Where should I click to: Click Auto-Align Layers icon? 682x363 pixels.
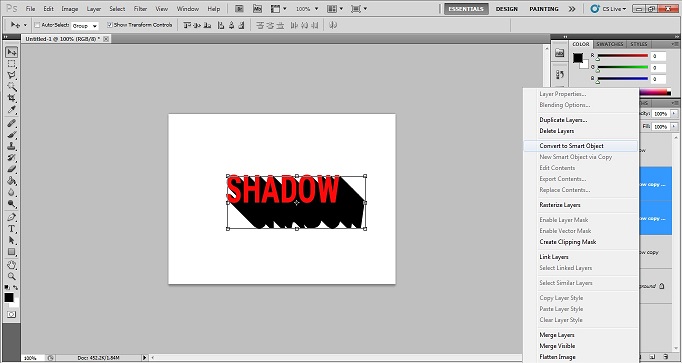click(334, 25)
